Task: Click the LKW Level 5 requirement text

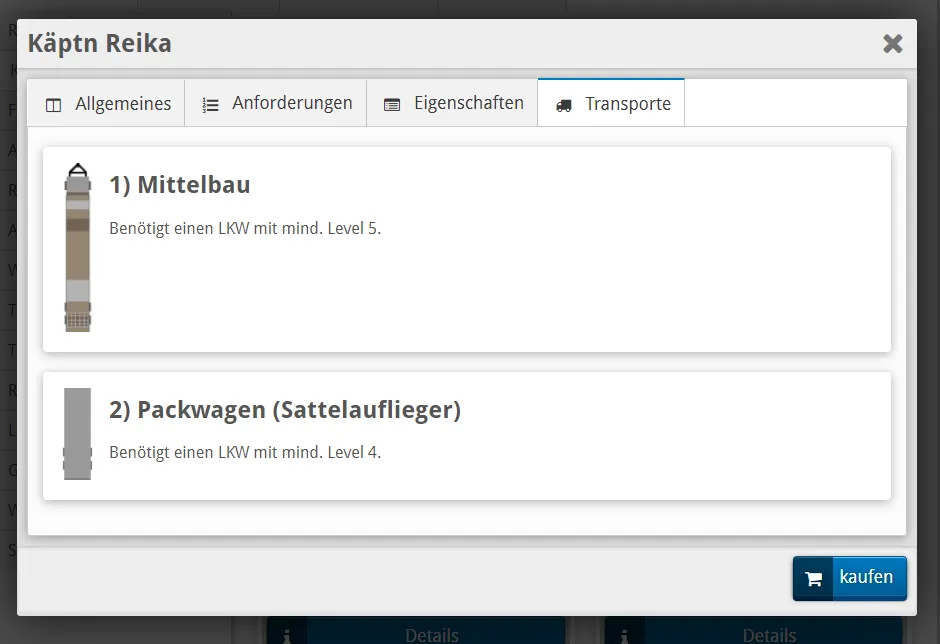Action: click(245, 228)
